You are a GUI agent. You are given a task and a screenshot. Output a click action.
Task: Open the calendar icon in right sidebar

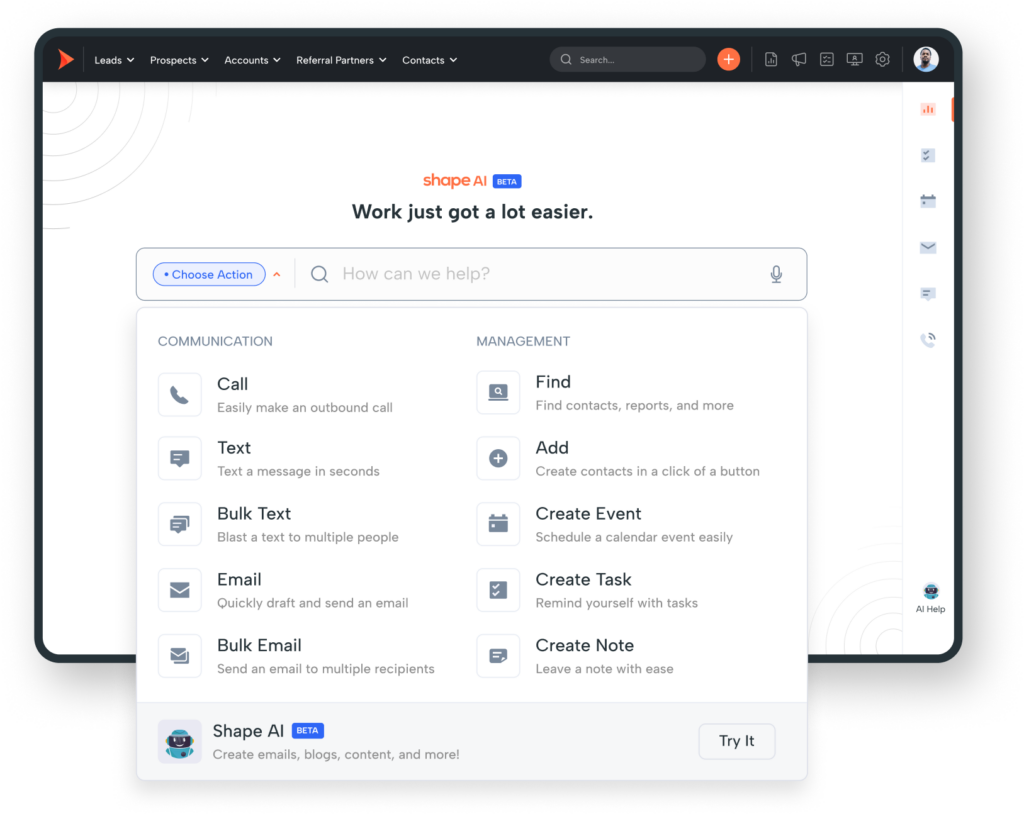pos(928,201)
